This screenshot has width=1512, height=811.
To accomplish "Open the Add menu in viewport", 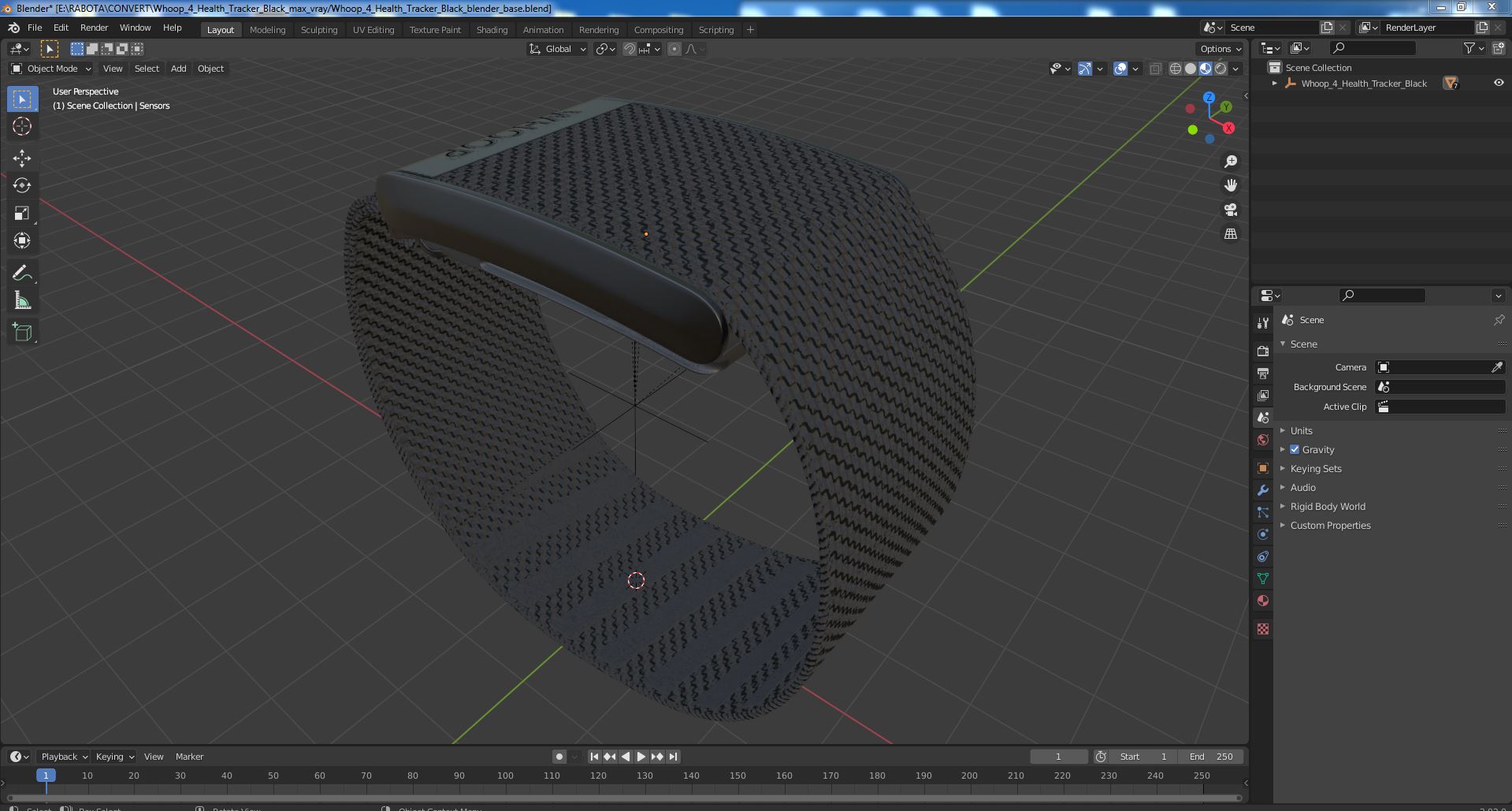I will [x=179, y=69].
